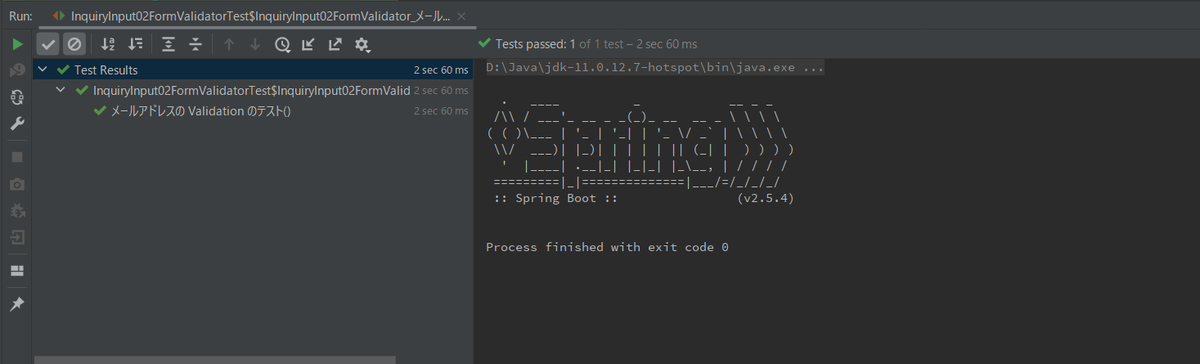Sort tests by duration
This screenshot has height=364, width=1200.
click(136, 44)
